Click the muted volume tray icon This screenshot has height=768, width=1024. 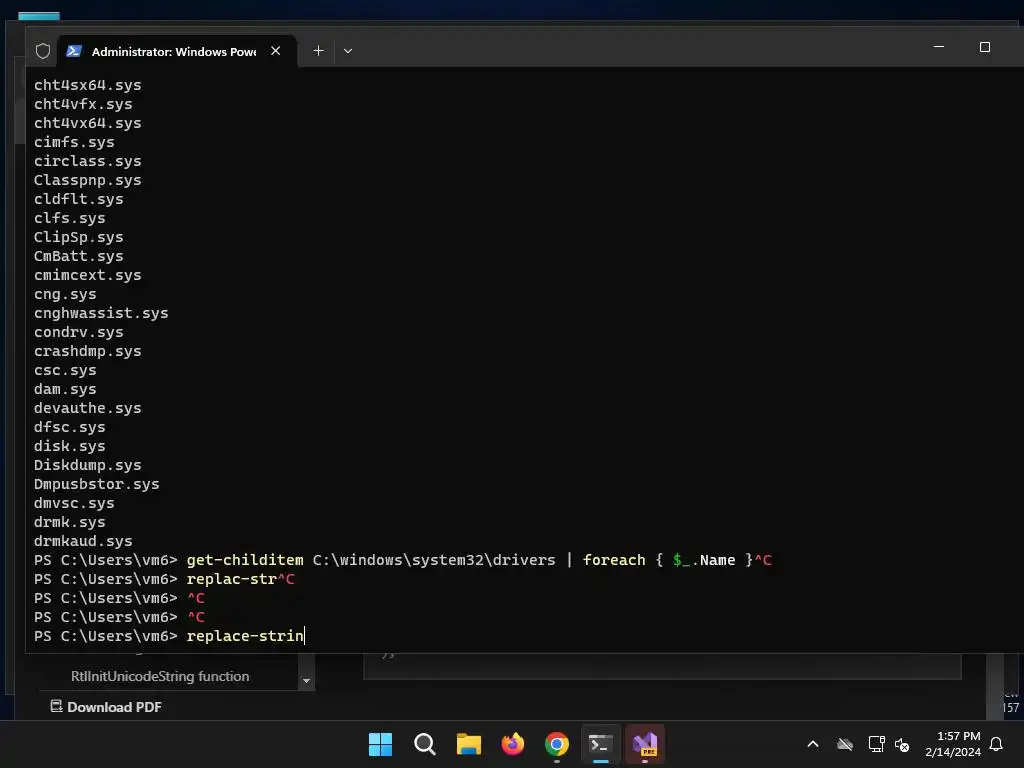902,744
